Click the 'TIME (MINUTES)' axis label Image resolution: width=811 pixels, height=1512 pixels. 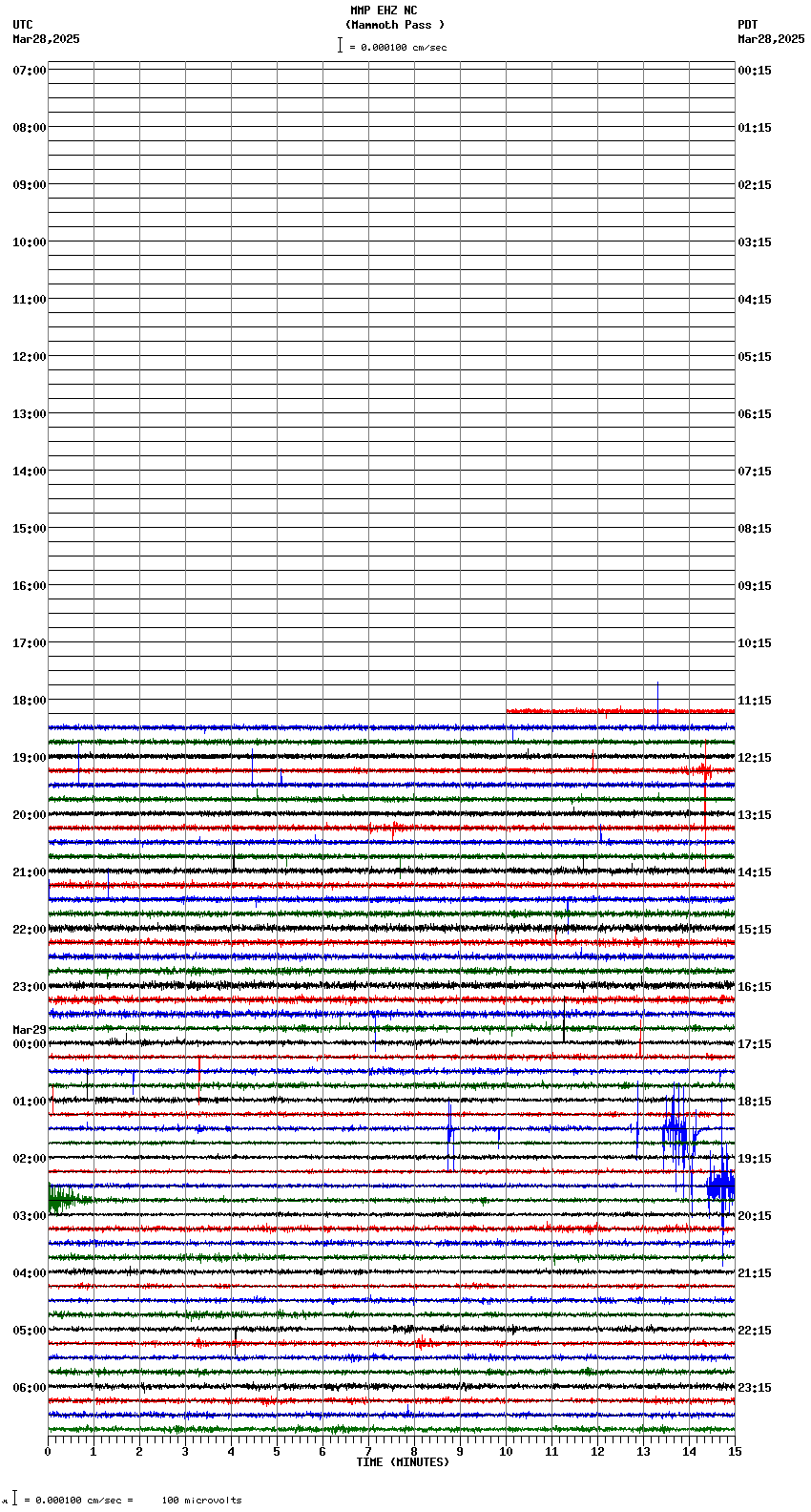403,1462
